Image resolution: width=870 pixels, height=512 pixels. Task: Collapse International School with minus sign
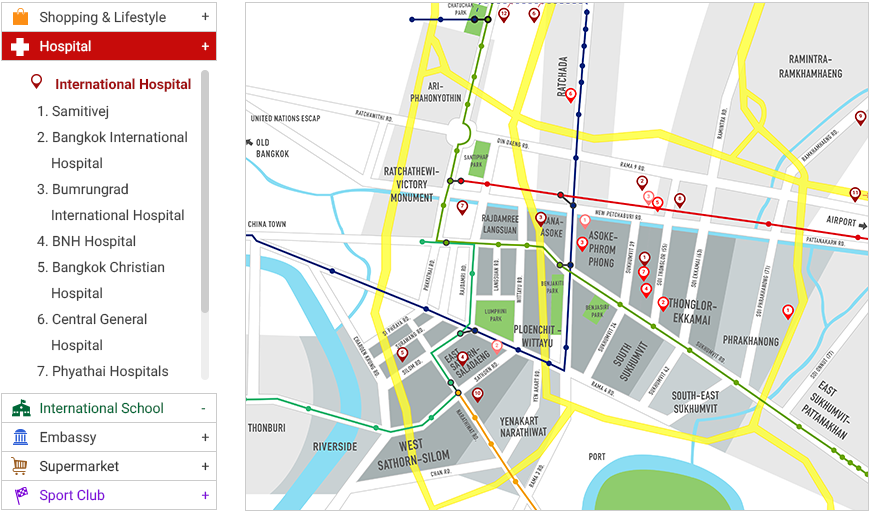[204, 408]
